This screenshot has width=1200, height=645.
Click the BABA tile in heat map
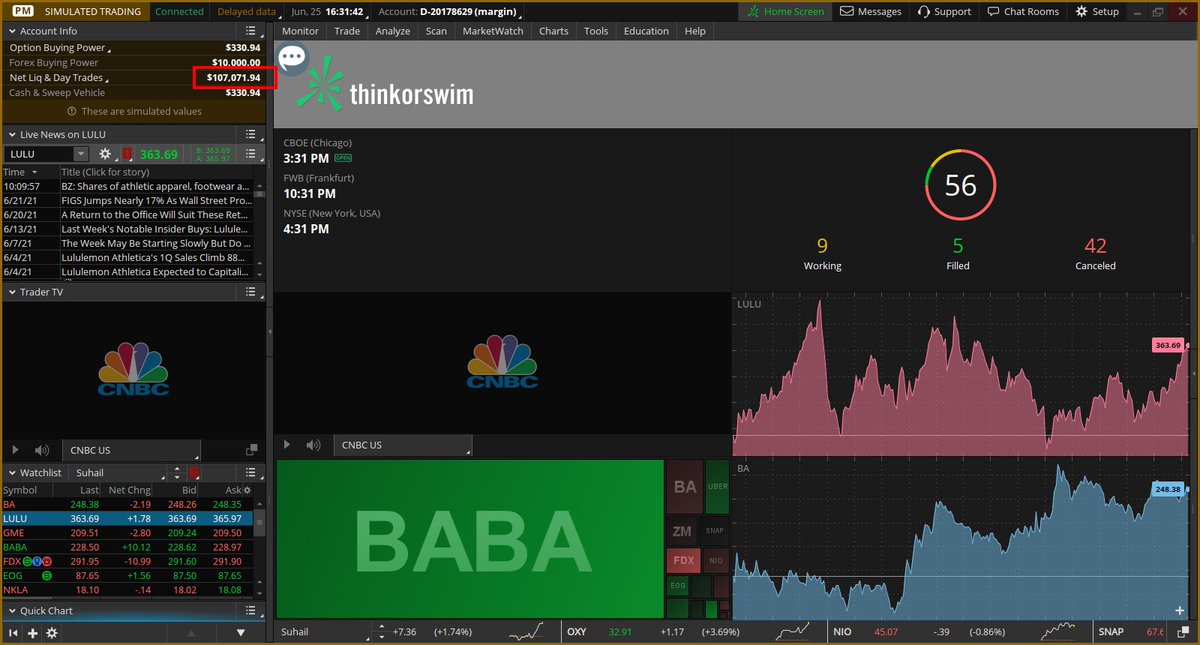click(470, 539)
